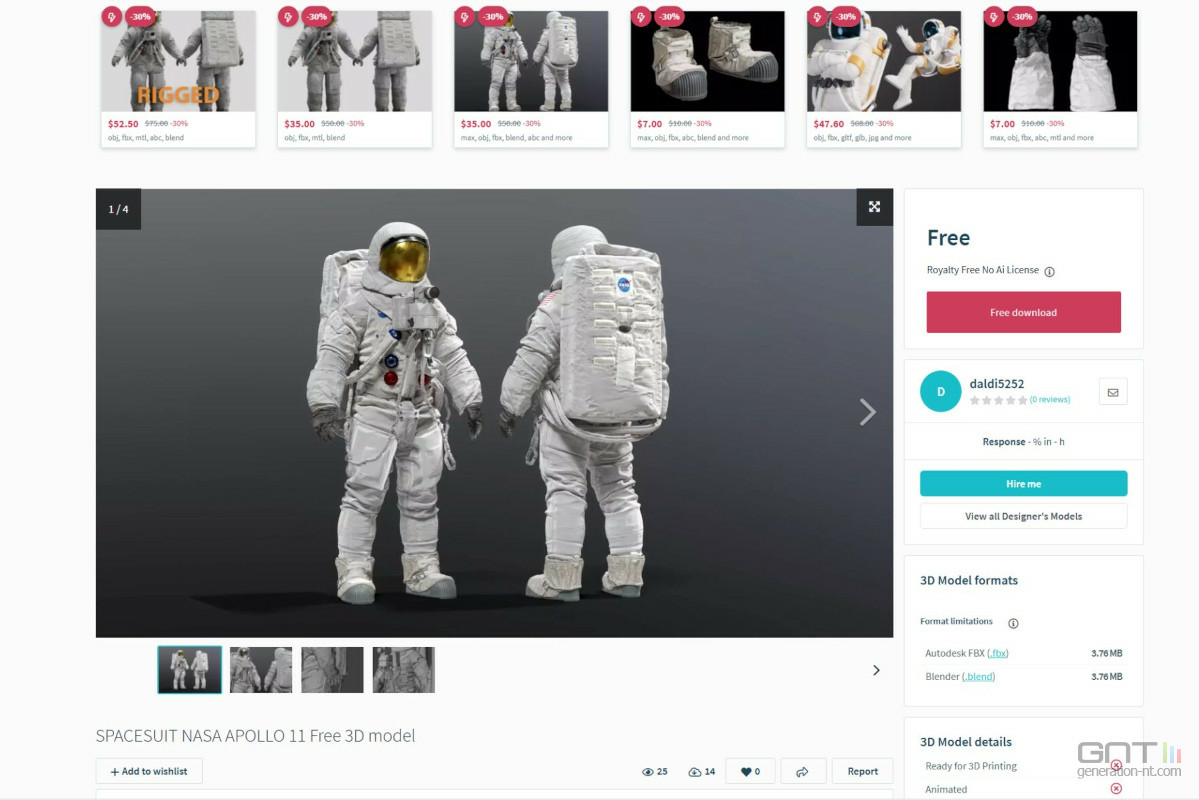Click the share arrow icon
The height and width of the screenshot is (800, 1199).
pyautogui.click(x=802, y=772)
